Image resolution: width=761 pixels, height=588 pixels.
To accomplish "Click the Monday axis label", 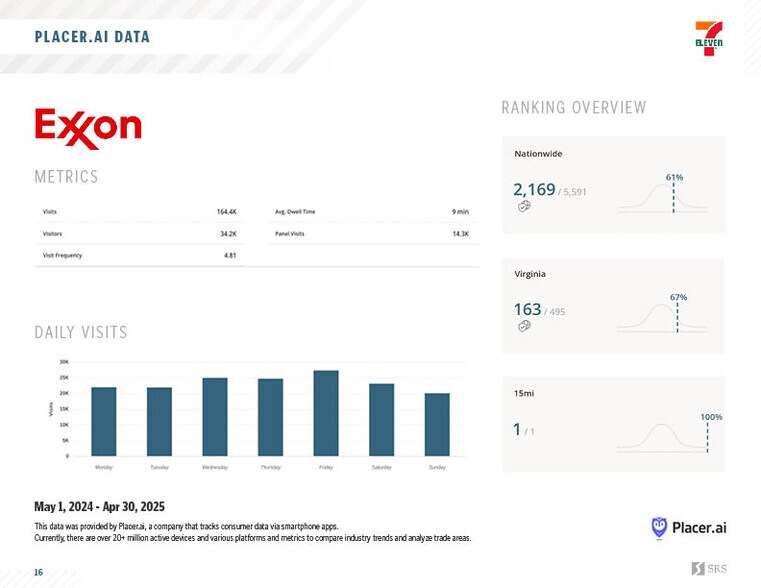I will (104, 467).
